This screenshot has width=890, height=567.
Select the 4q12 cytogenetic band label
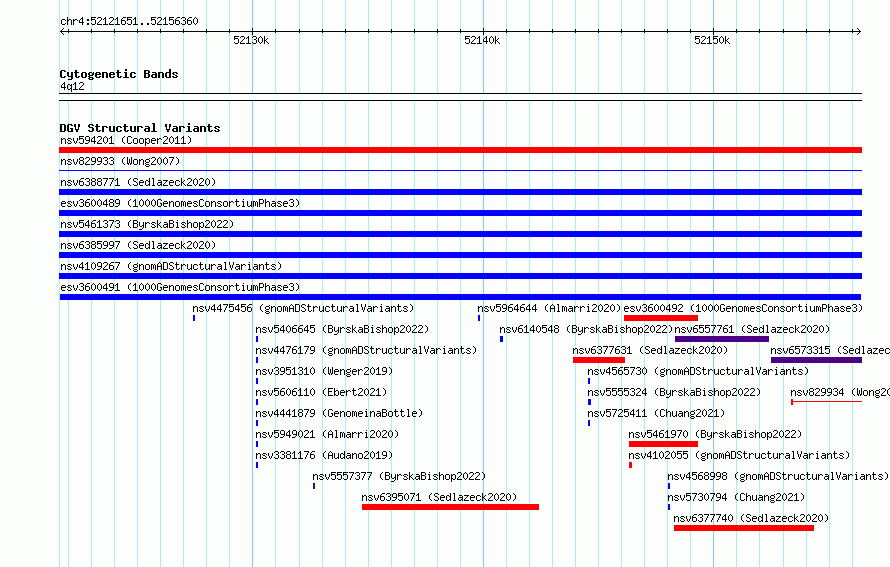(x=72, y=86)
